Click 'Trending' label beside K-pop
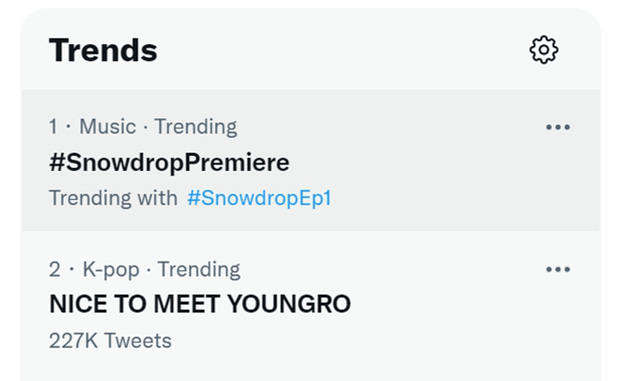620x381 pixels. 199,270
